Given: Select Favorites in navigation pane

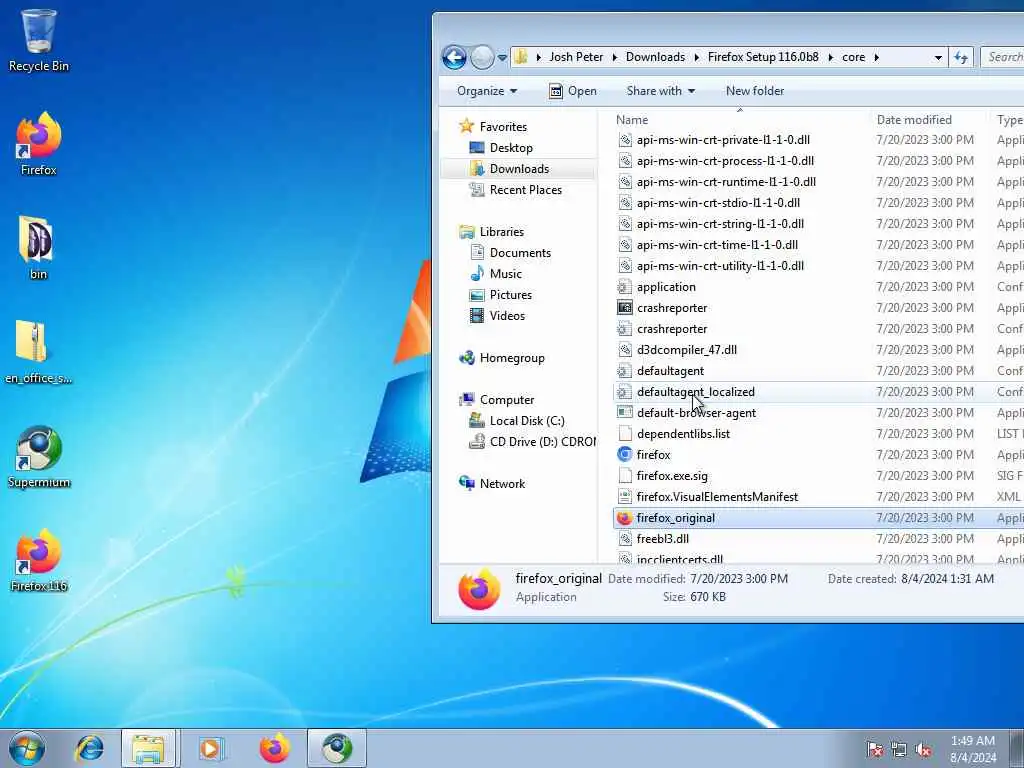Looking at the screenshot, I should tap(503, 127).
